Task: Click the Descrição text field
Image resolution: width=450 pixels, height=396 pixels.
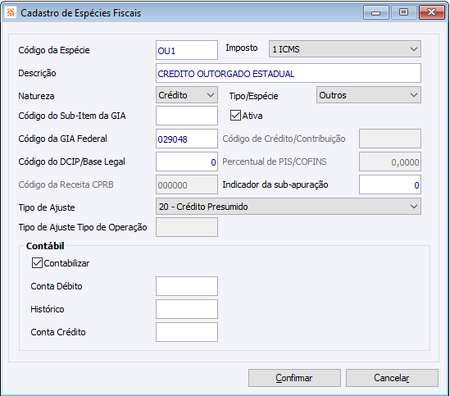Action: pyautogui.click(x=288, y=73)
